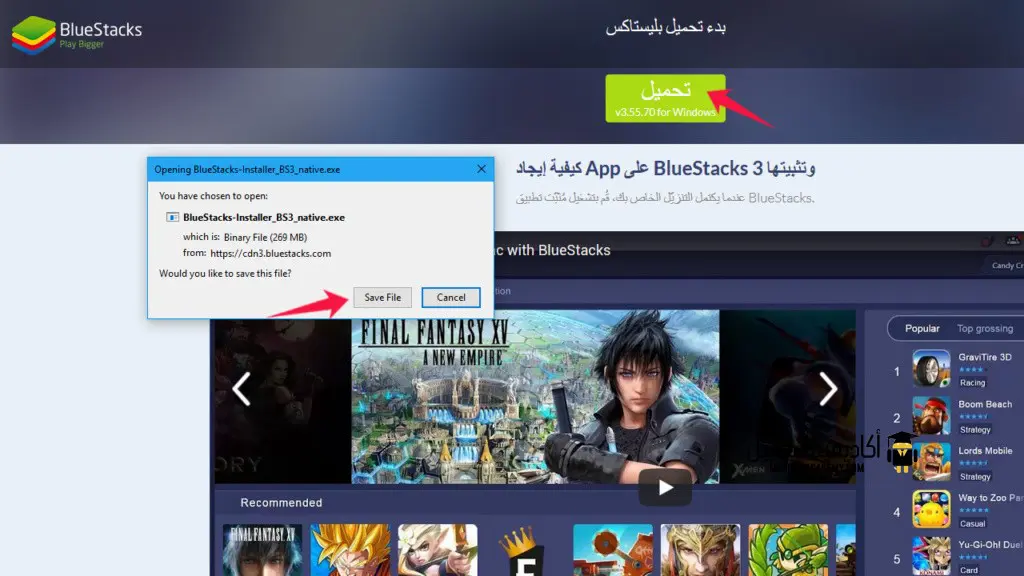Click the Binary File (269 MB) text
Image resolution: width=1024 pixels, height=576 pixels.
coord(265,237)
